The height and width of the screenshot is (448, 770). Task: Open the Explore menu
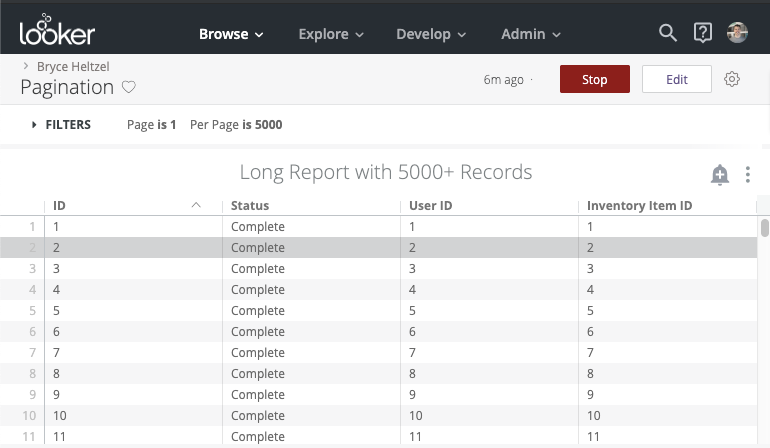(x=330, y=34)
